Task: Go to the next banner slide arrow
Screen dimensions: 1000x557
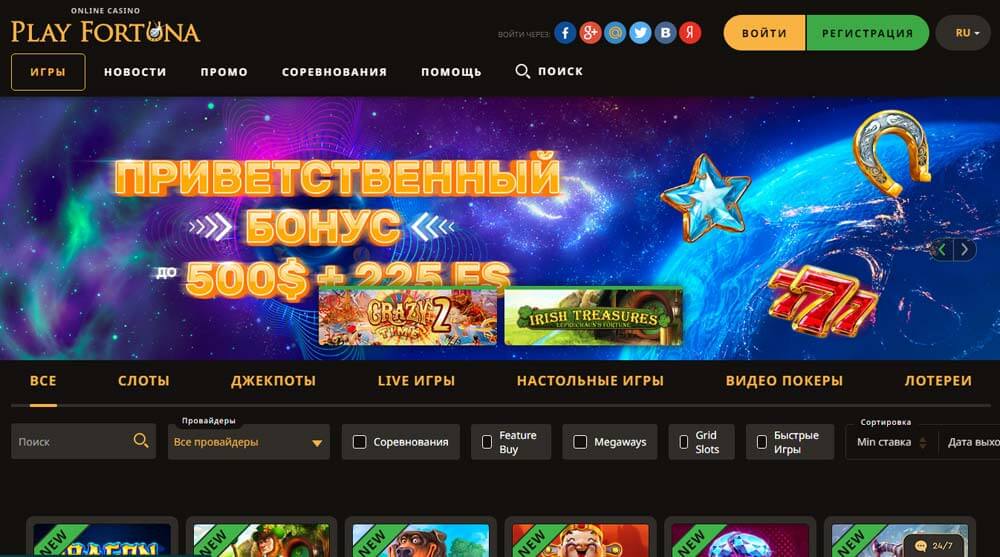Action: pos(964,250)
